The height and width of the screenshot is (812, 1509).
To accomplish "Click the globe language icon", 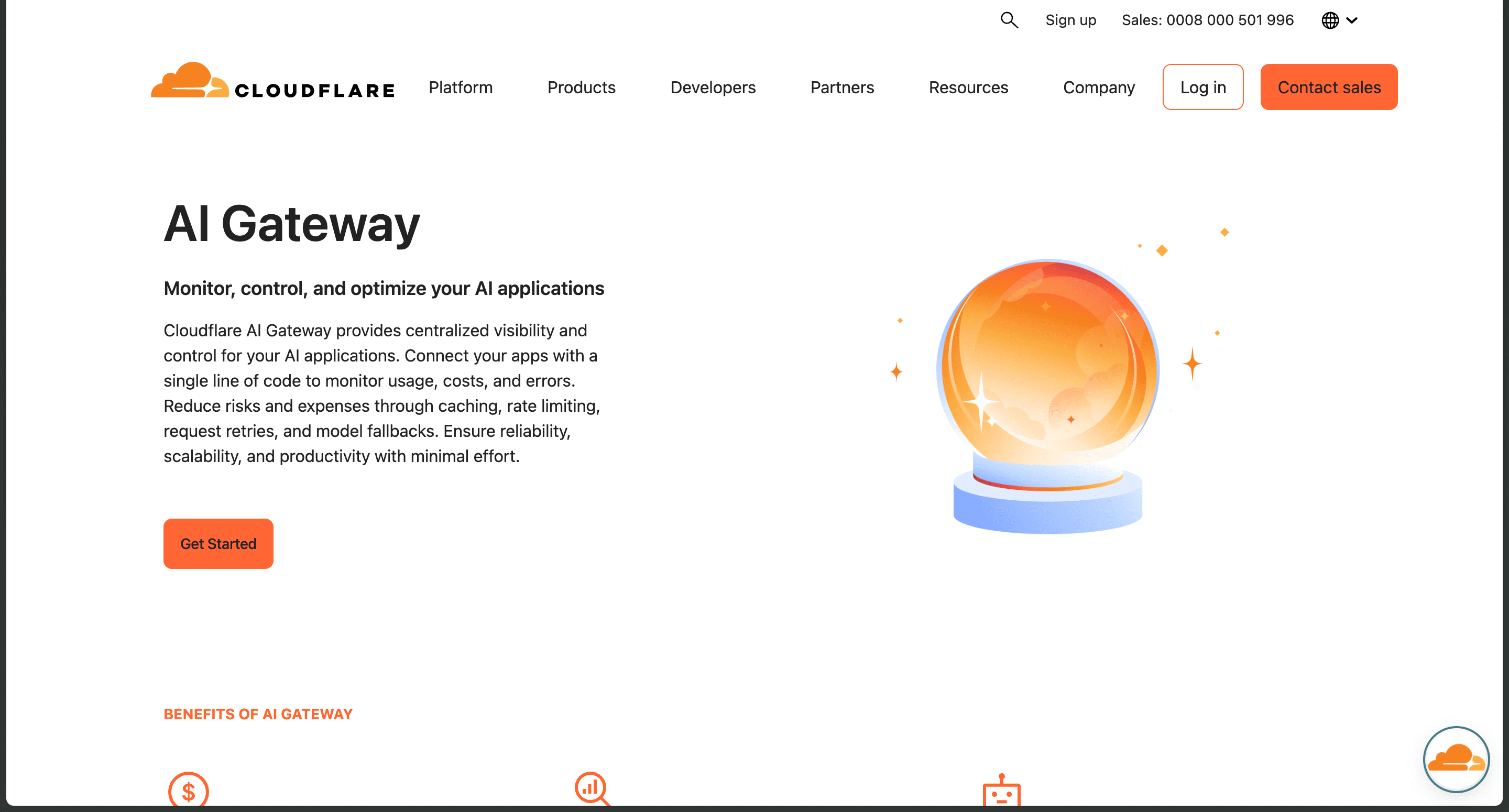I will point(1330,20).
